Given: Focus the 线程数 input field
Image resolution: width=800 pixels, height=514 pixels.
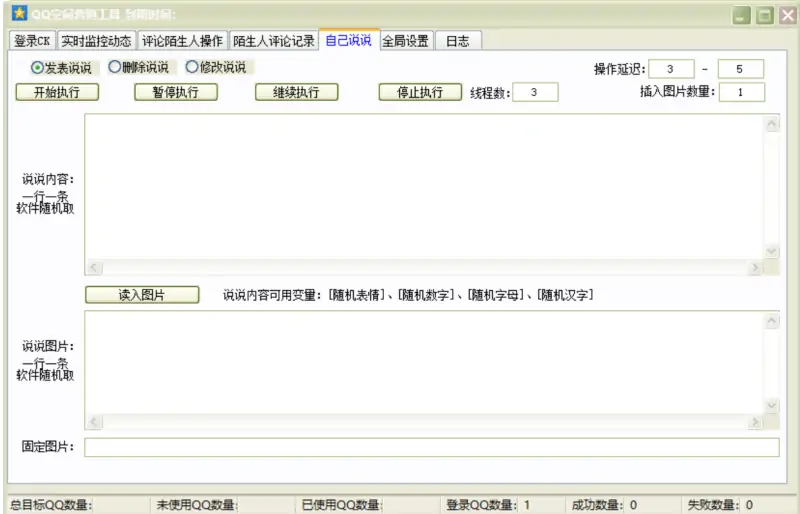Looking at the screenshot, I should pyautogui.click(x=535, y=92).
